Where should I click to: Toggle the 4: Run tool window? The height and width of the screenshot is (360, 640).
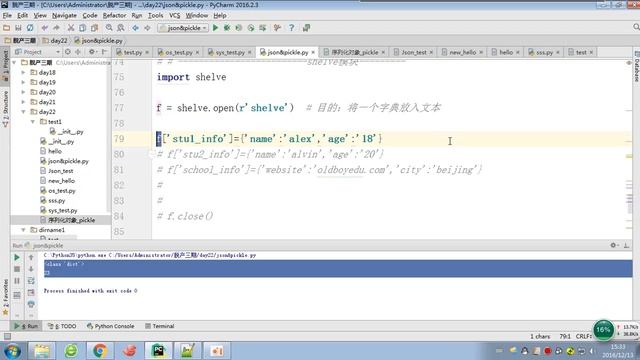click(26, 326)
